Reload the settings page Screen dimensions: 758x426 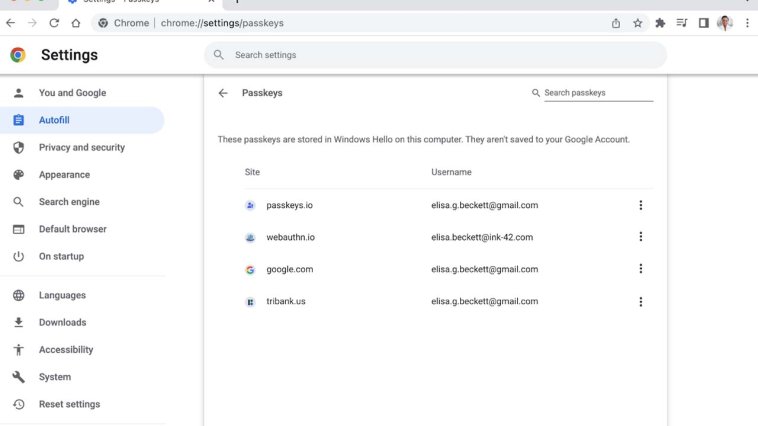click(x=54, y=23)
